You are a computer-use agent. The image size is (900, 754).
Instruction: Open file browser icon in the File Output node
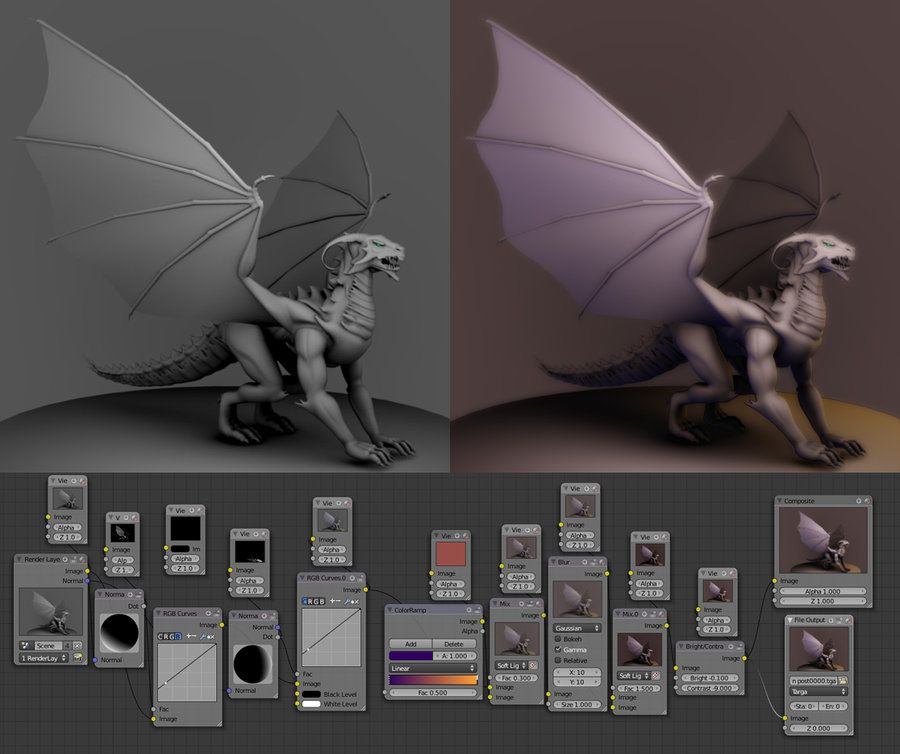tap(843, 681)
